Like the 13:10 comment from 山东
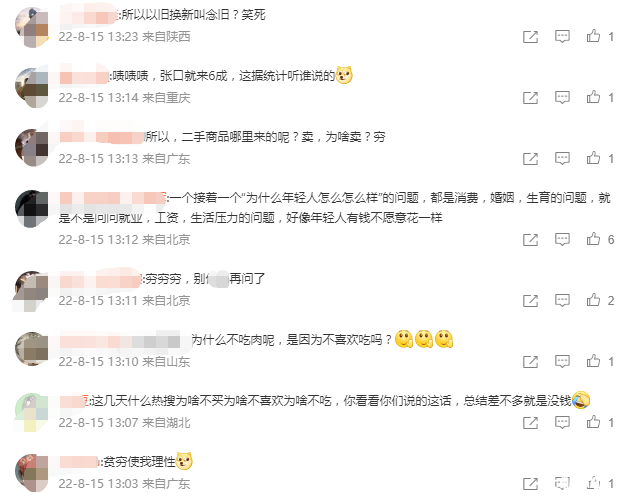The height and width of the screenshot is (504, 634). [x=593, y=361]
